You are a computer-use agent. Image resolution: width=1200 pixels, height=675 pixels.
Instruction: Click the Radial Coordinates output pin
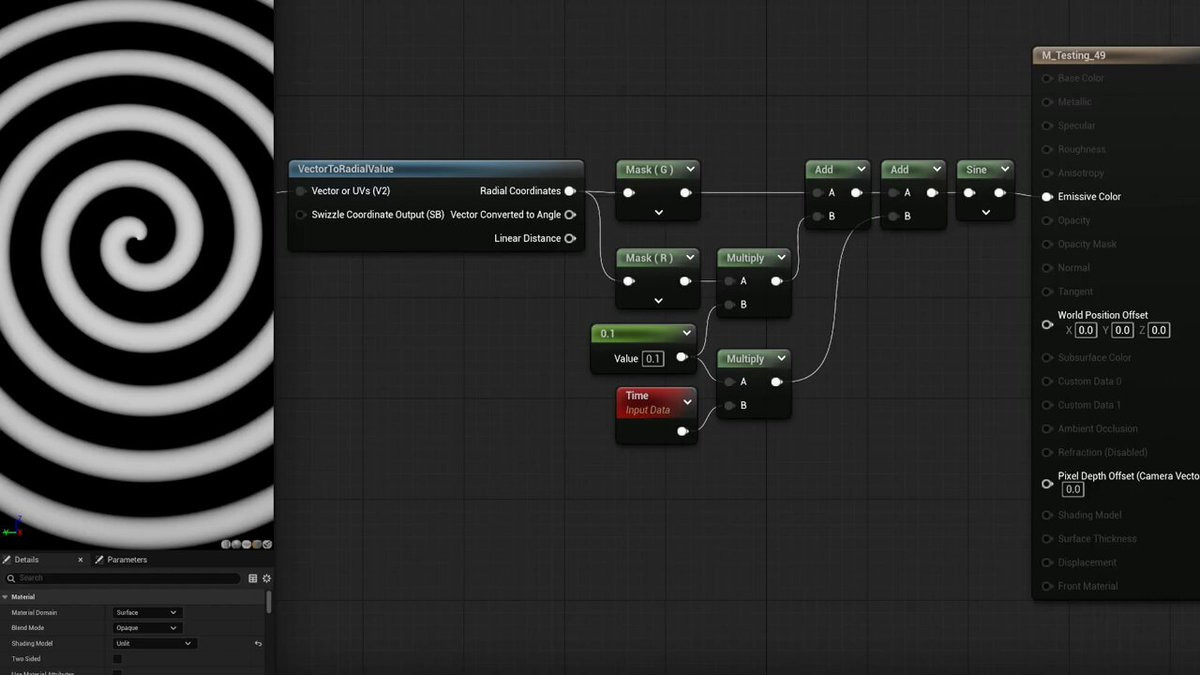point(570,191)
